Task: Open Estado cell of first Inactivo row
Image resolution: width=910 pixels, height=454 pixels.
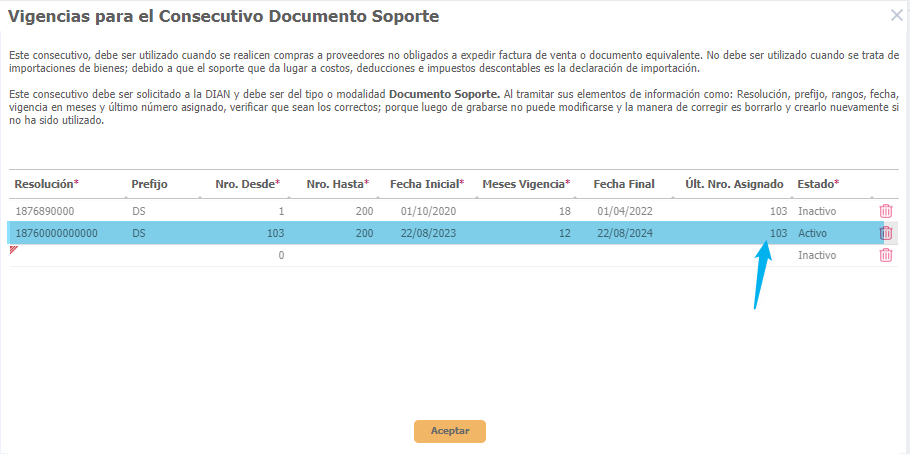Action: coord(830,211)
